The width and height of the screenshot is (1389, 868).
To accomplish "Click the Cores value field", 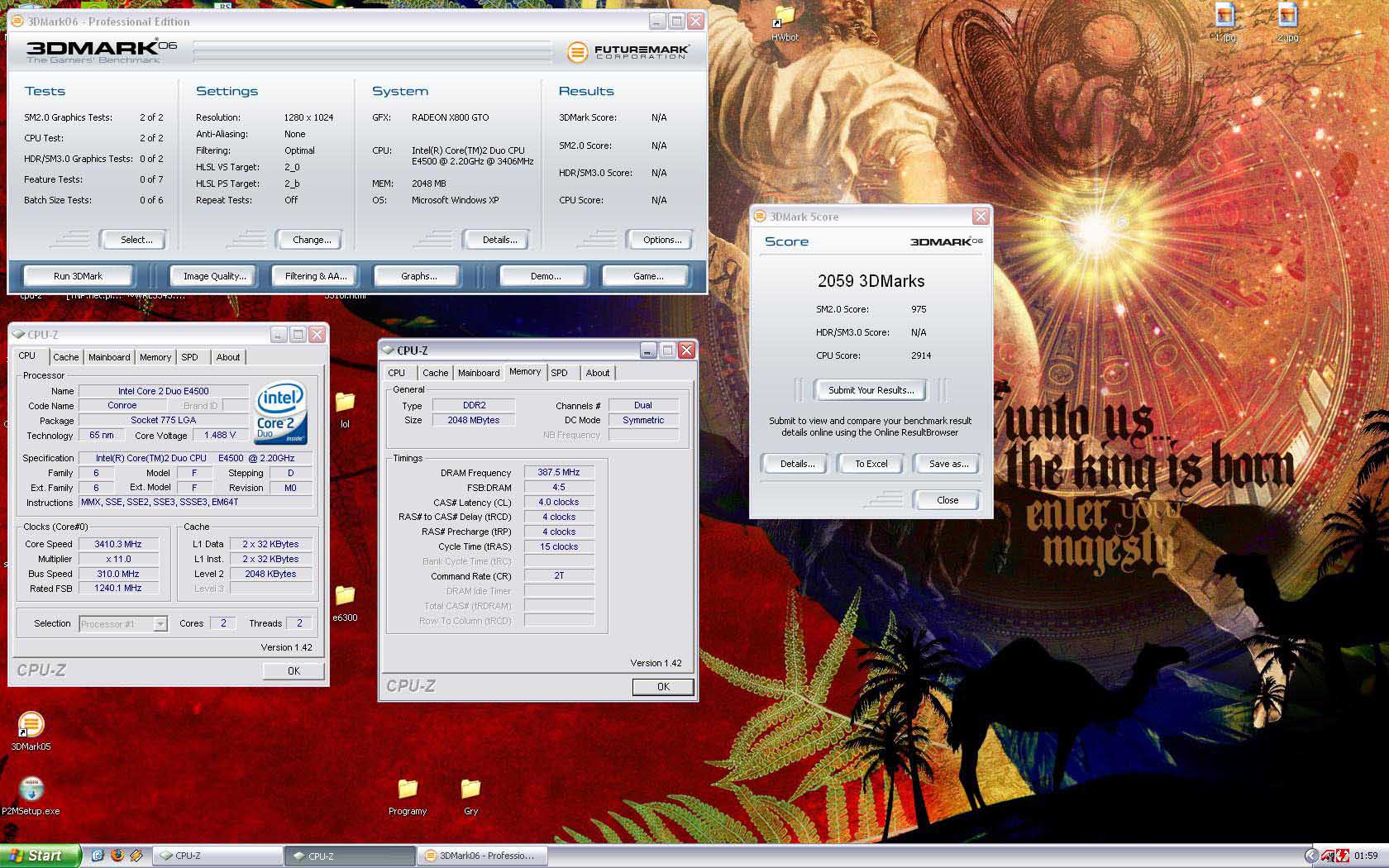I will point(223,623).
